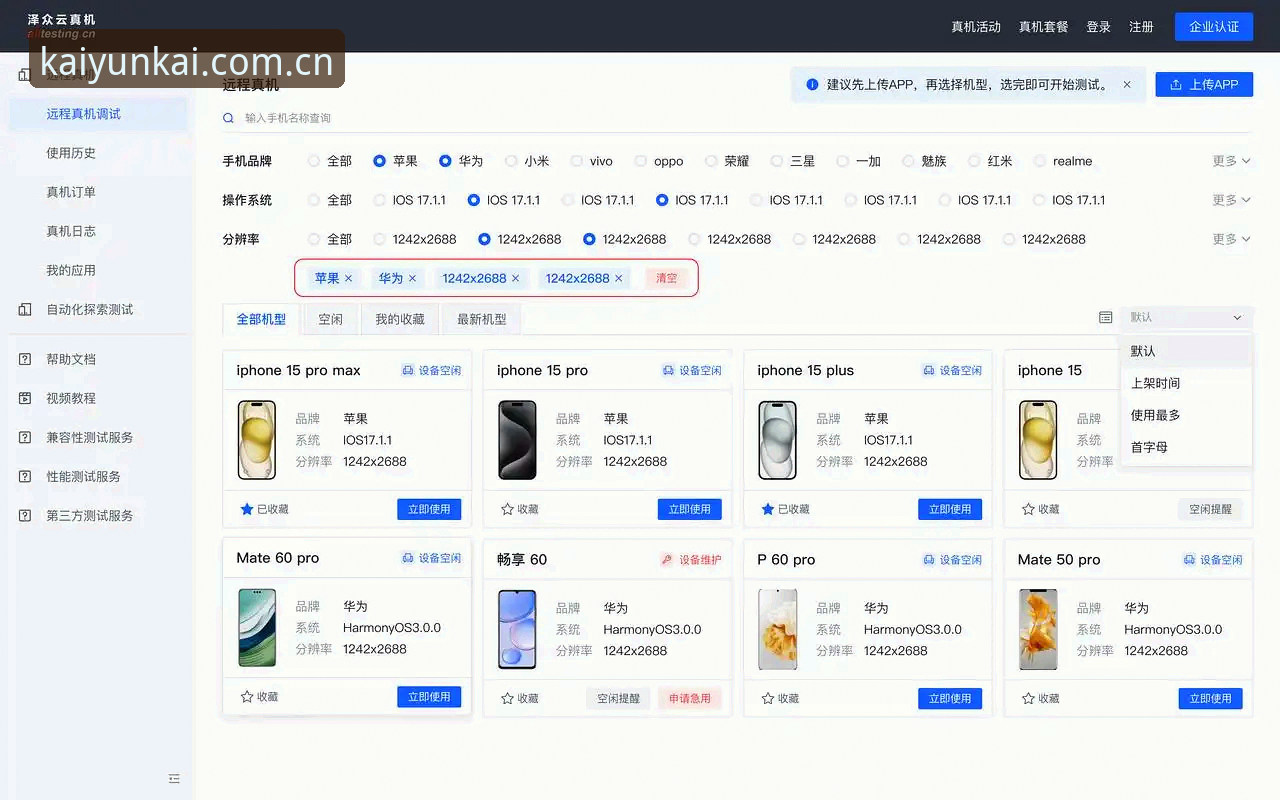The image size is (1280, 800).
Task: Click 空闲提醒 on iphone 15 card
Action: [x=1210, y=509]
